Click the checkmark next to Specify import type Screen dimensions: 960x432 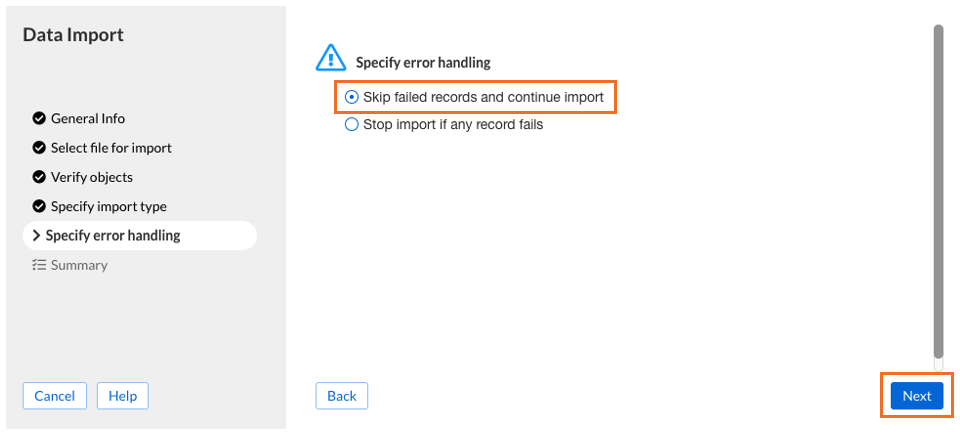pyautogui.click(x=39, y=206)
